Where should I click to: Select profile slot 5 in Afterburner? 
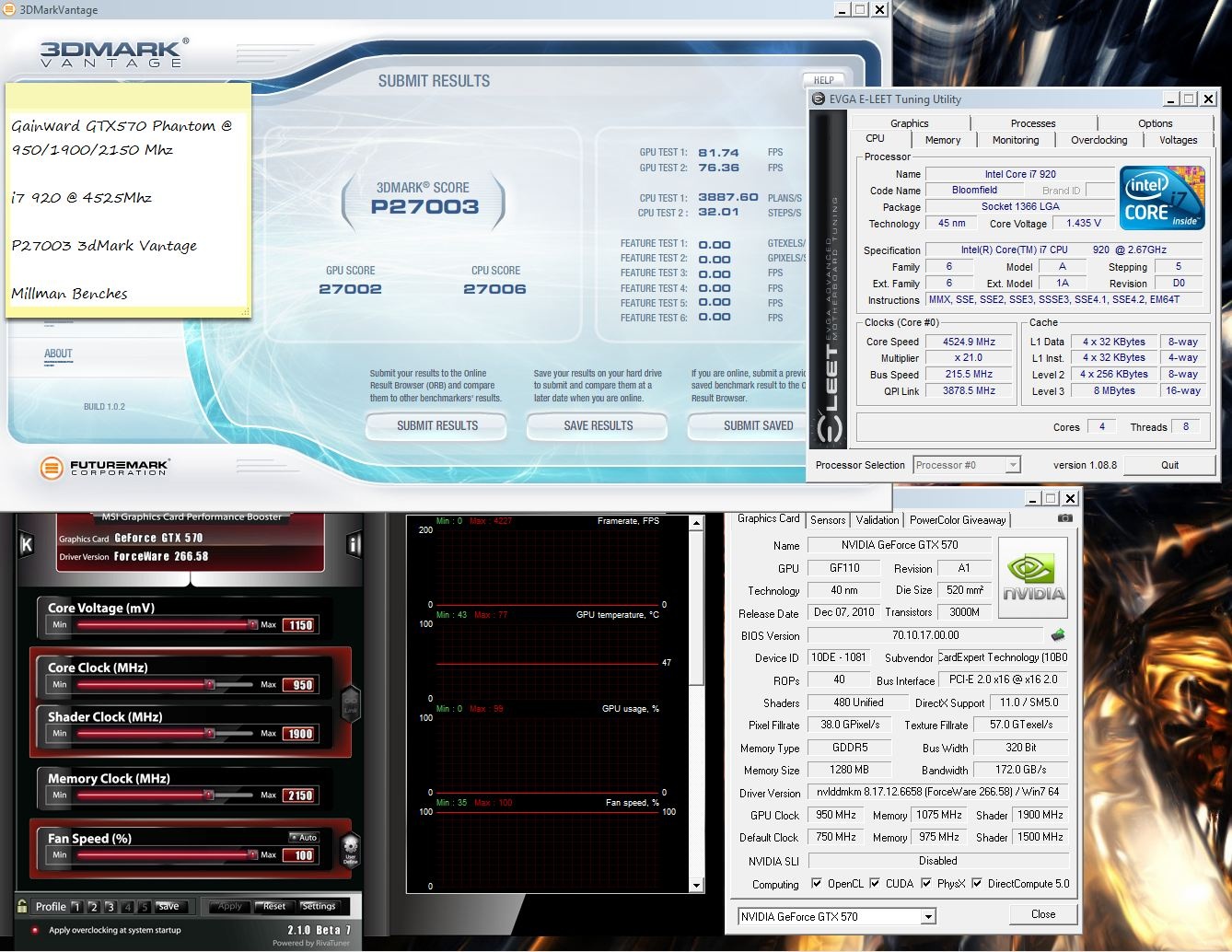[145, 907]
